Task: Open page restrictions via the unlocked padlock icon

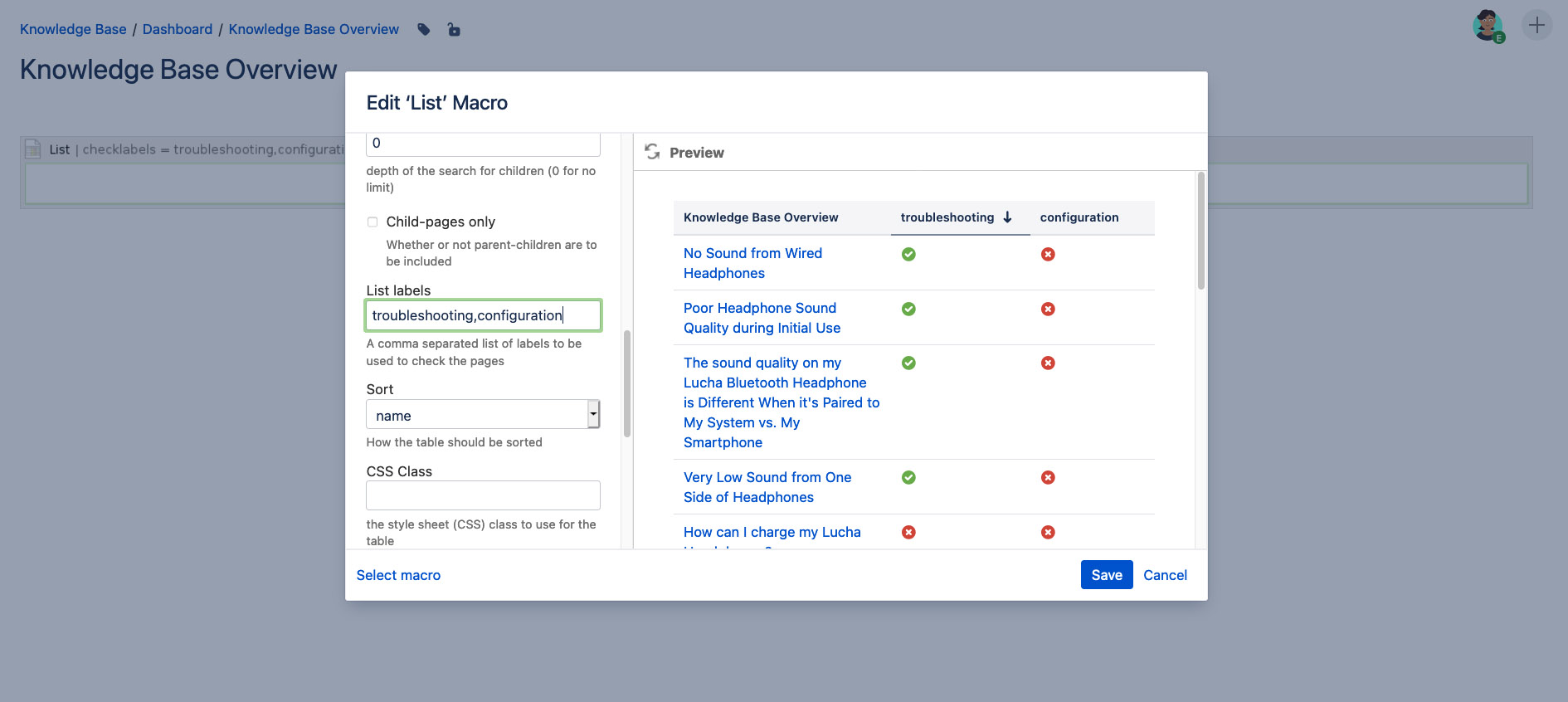Action: [454, 30]
